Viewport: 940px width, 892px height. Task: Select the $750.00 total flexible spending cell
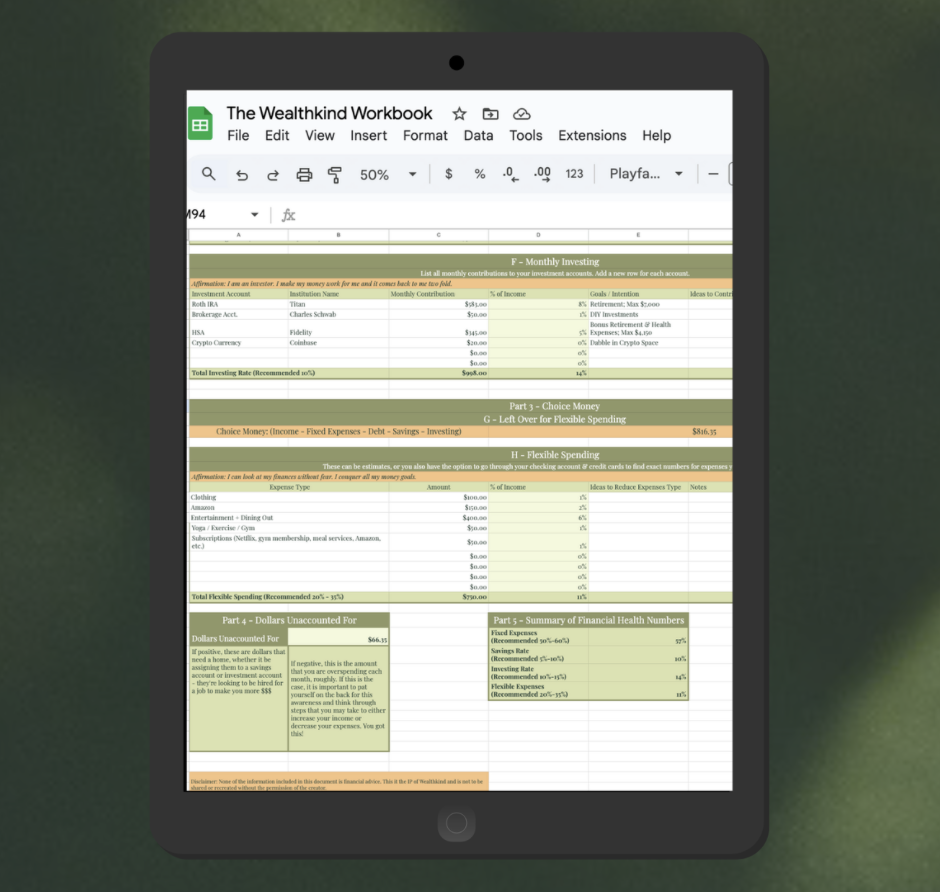pos(439,597)
